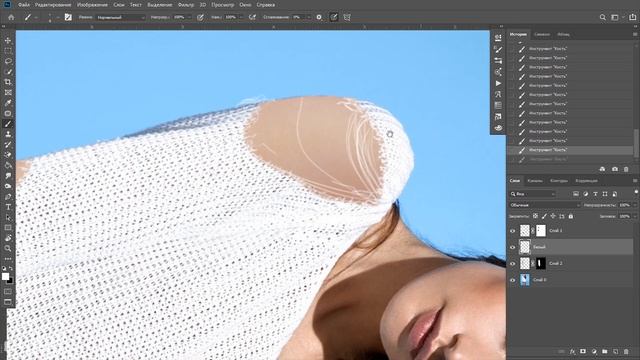Add layer style fx icon
This screenshot has height=360, width=640.
coord(572,351)
